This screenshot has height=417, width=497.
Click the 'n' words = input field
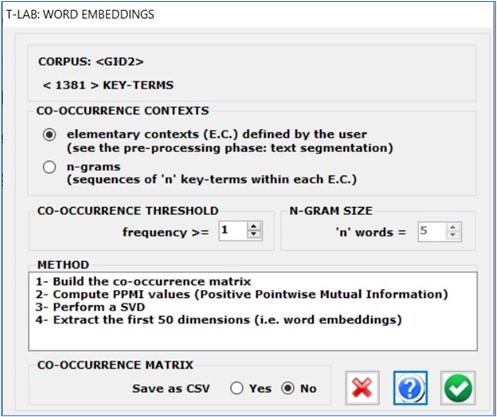pos(432,231)
